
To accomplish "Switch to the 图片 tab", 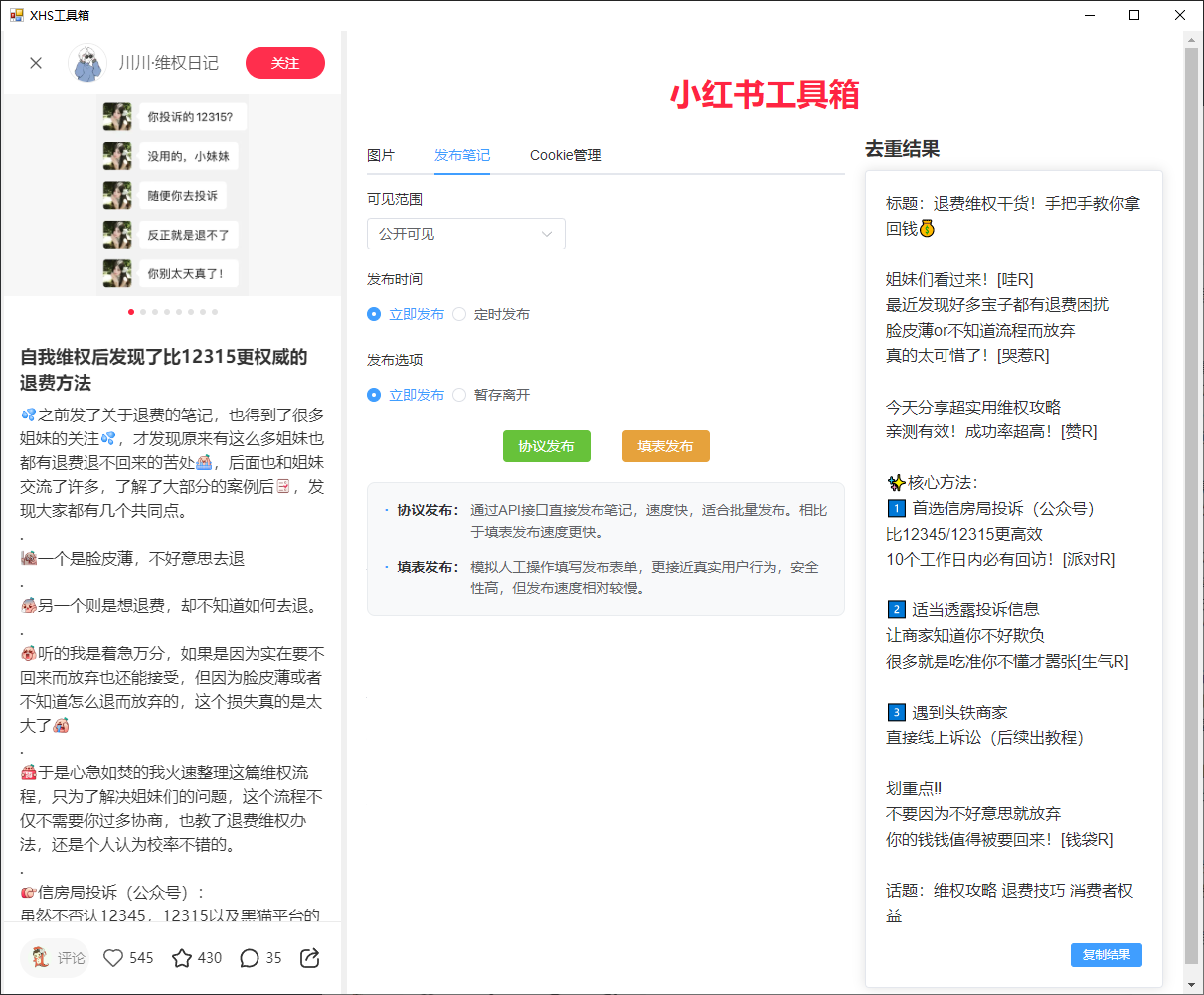I will pos(381,155).
